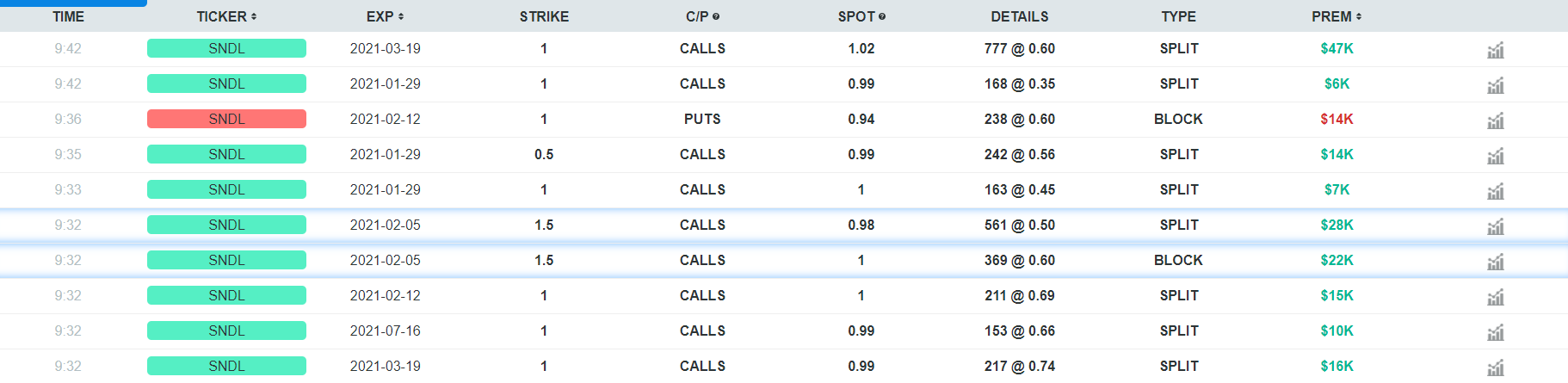Open chart icon for 217 @ 0.74 row

[x=1496, y=368]
